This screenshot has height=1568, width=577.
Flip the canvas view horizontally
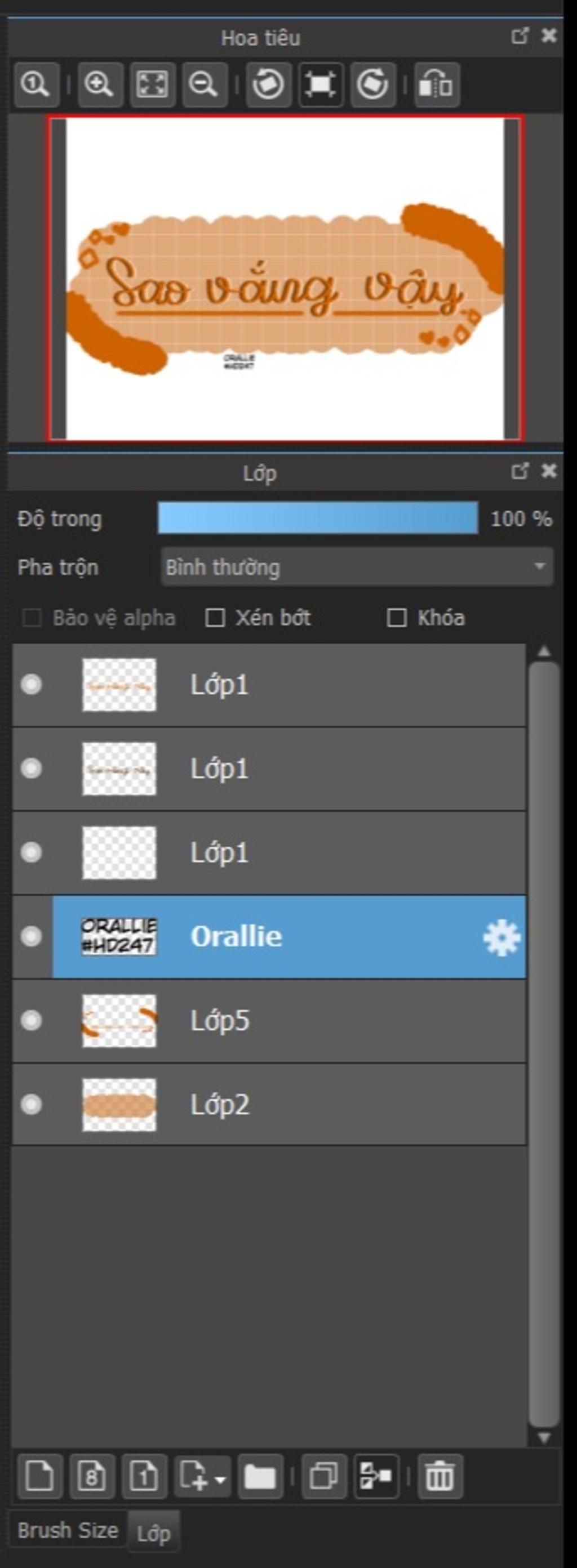pos(437,84)
